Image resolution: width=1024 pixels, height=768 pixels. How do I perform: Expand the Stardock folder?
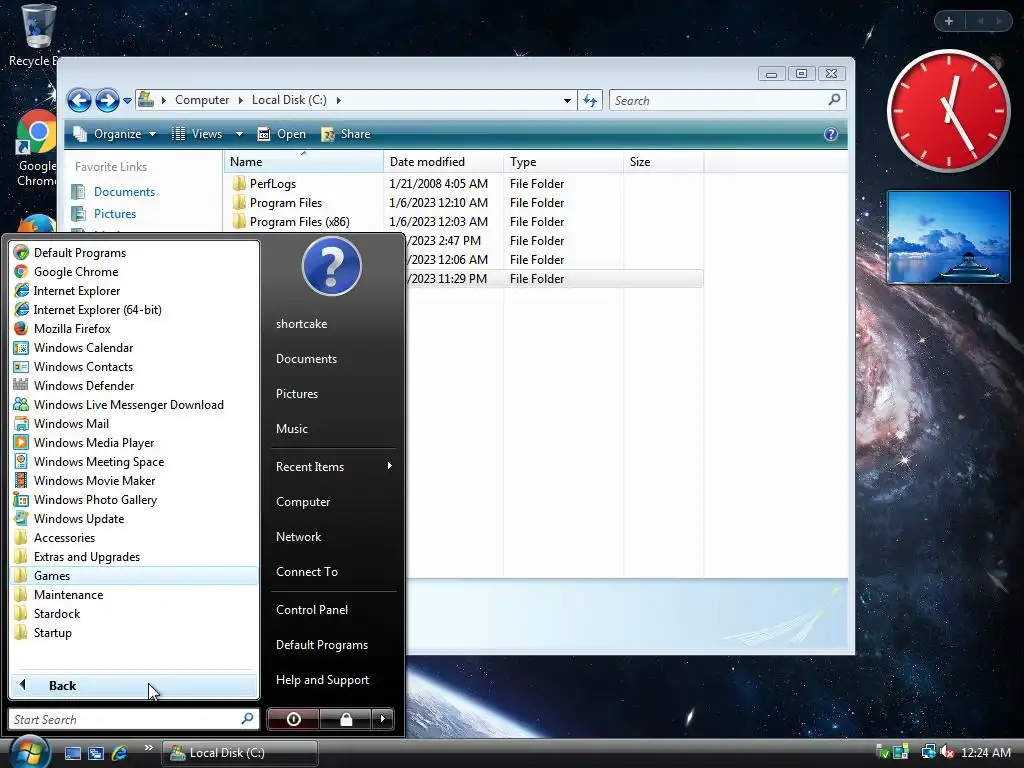(x=135, y=613)
